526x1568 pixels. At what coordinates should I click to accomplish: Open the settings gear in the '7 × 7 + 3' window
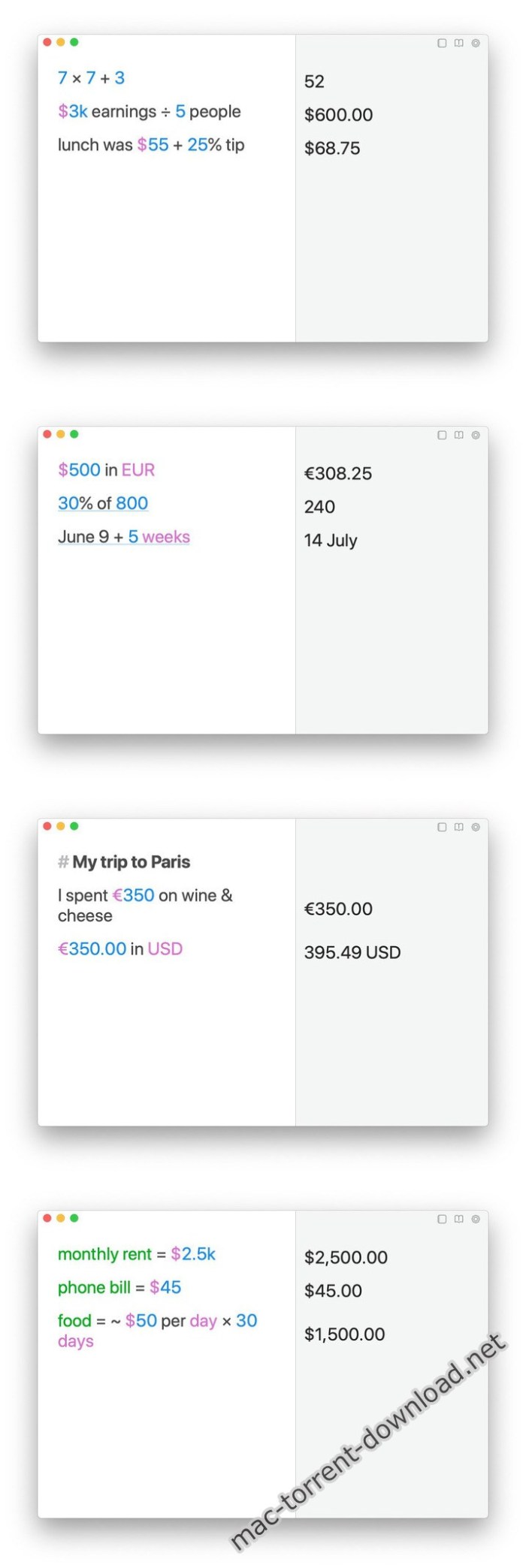[476, 44]
